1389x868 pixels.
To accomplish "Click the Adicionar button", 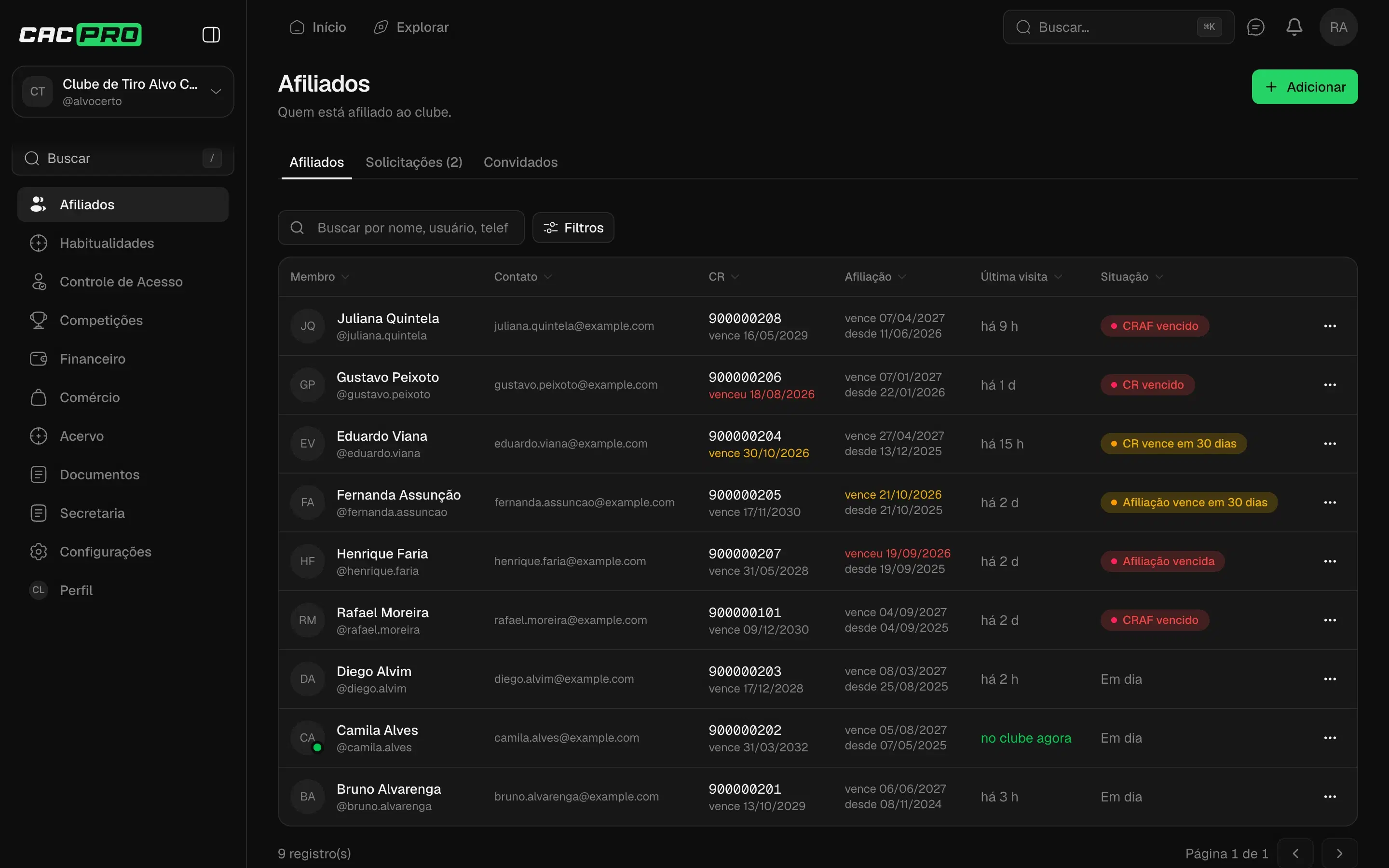I will pyautogui.click(x=1304, y=87).
